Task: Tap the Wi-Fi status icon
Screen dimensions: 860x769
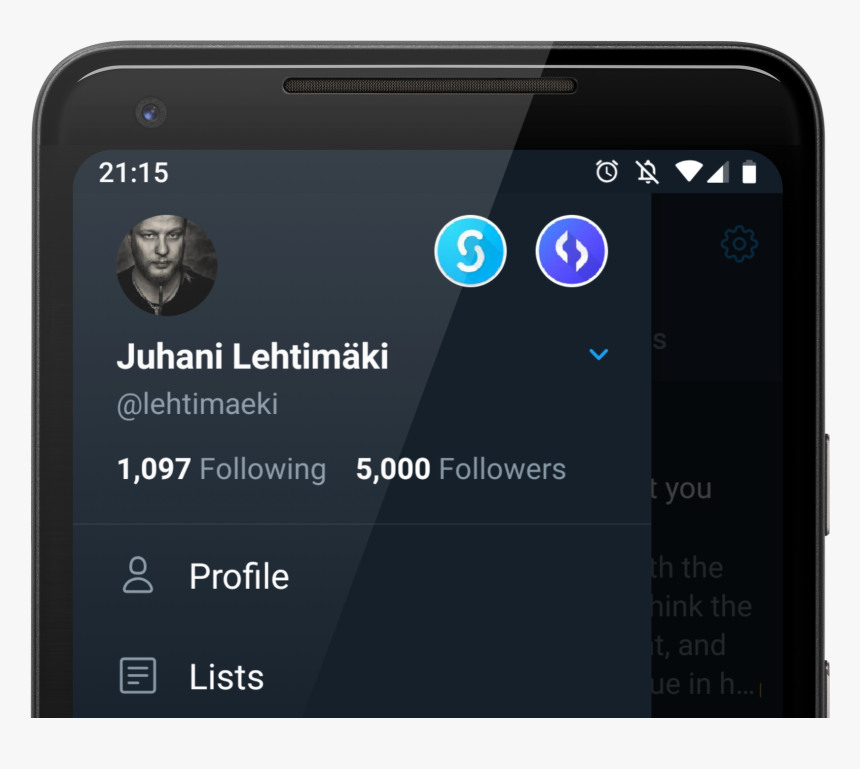Action: point(688,172)
